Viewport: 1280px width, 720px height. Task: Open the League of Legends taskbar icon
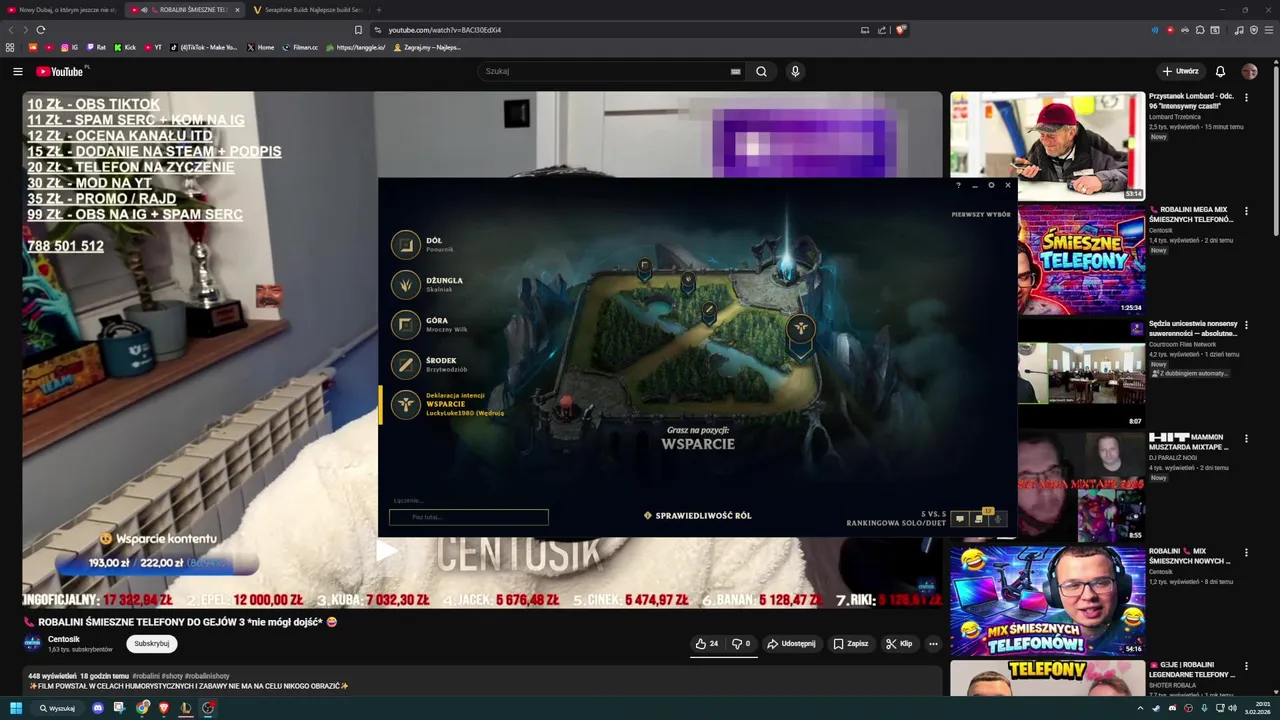(x=186, y=708)
